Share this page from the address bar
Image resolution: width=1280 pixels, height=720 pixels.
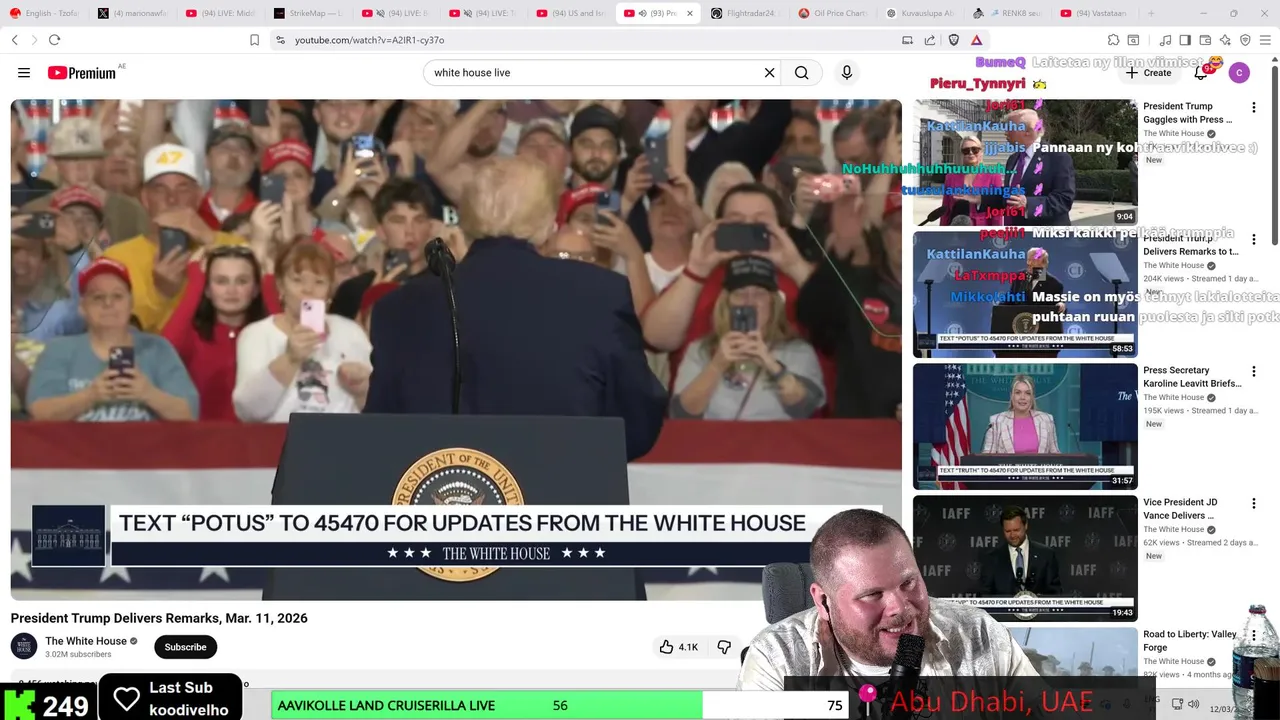click(x=930, y=40)
